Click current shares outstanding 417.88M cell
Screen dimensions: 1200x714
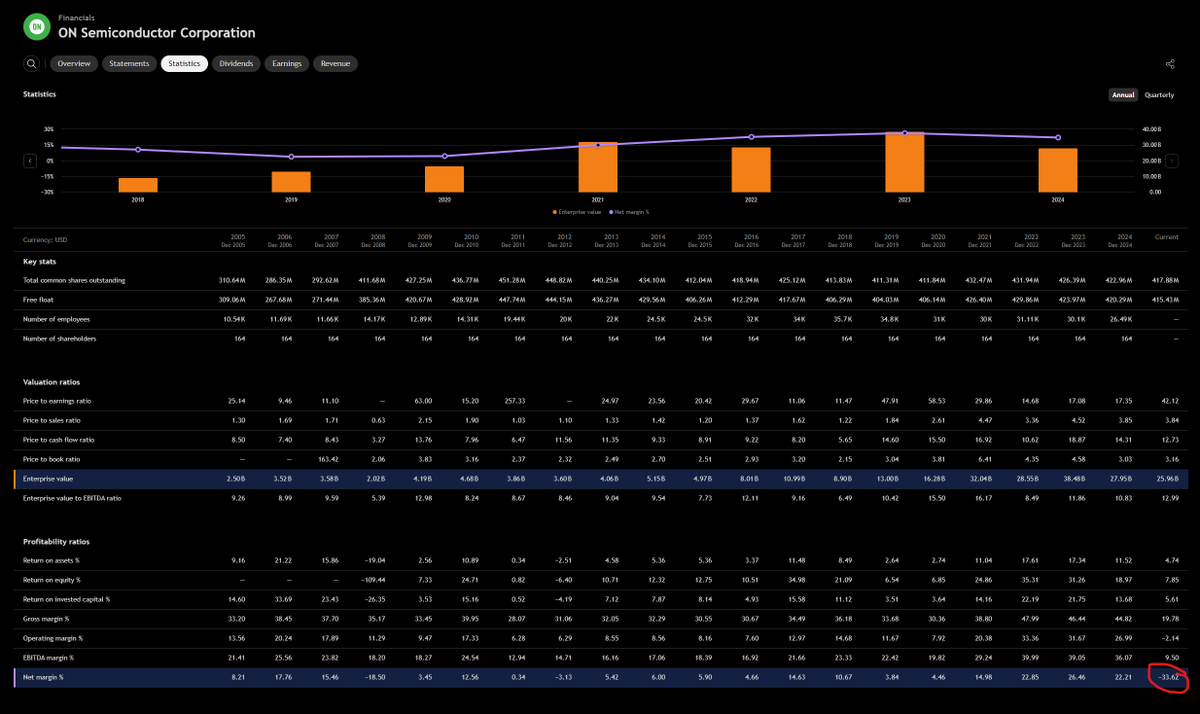pos(1166,280)
